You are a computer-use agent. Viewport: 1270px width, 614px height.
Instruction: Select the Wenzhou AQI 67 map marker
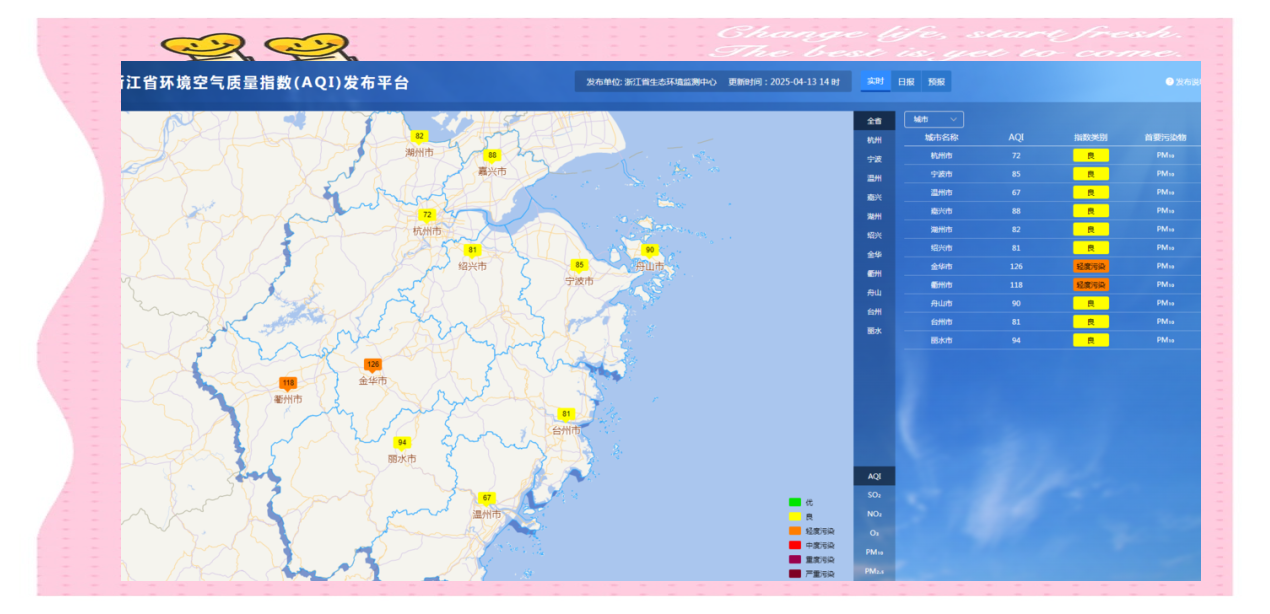click(487, 498)
